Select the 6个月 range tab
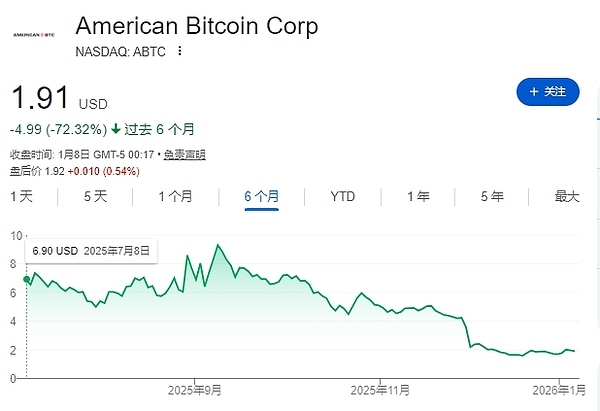The image size is (600, 411). [x=262, y=196]
